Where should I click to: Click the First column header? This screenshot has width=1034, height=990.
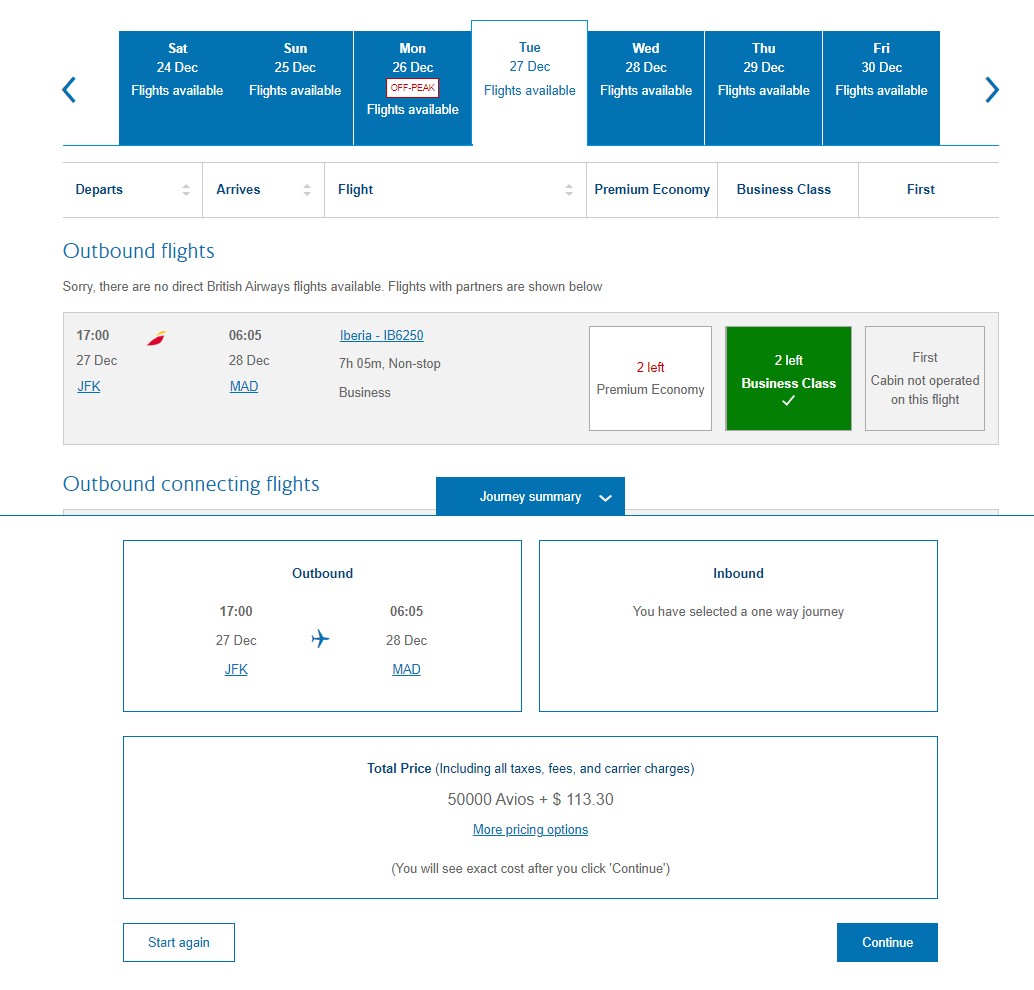point(921,190)
